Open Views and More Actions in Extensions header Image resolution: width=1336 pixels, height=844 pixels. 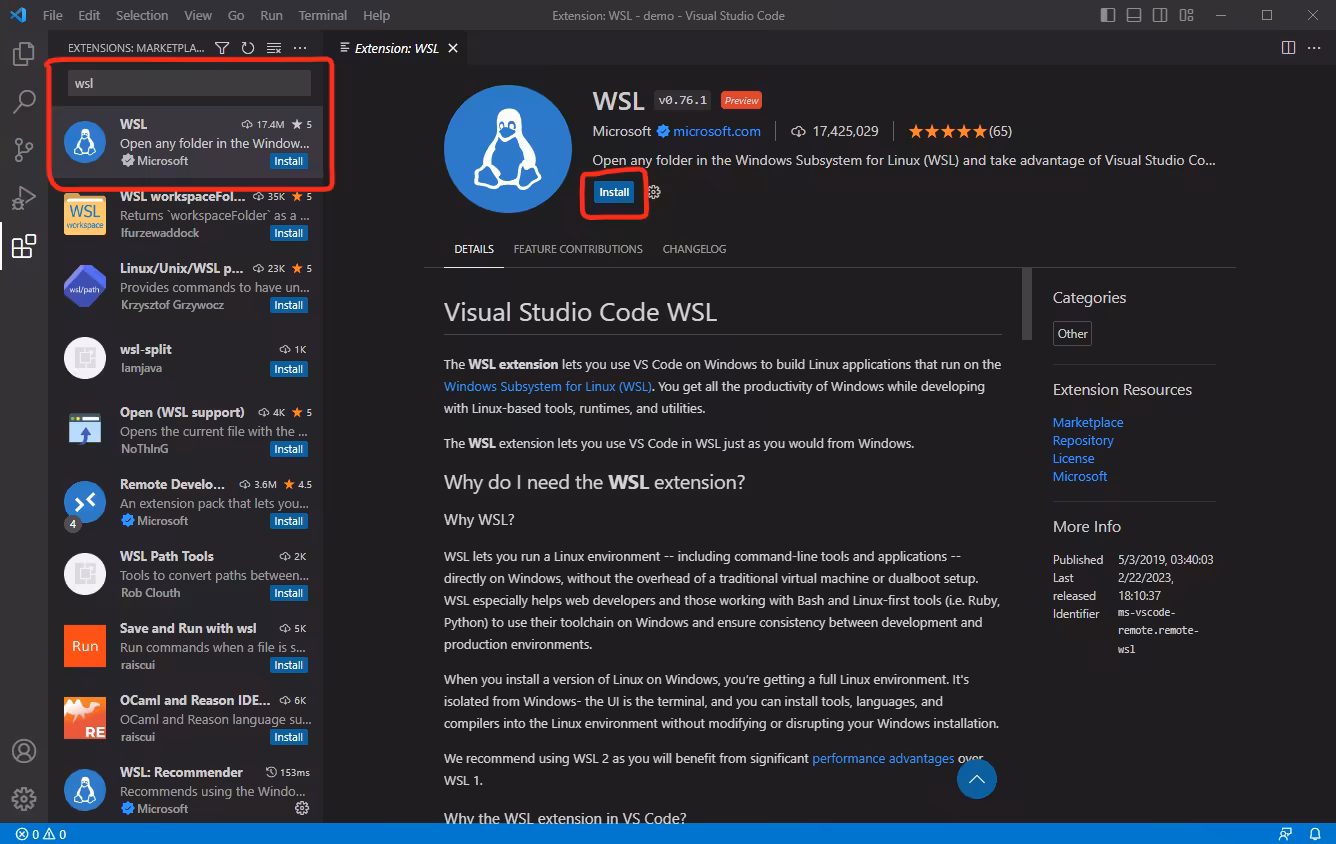pos(300,48)
